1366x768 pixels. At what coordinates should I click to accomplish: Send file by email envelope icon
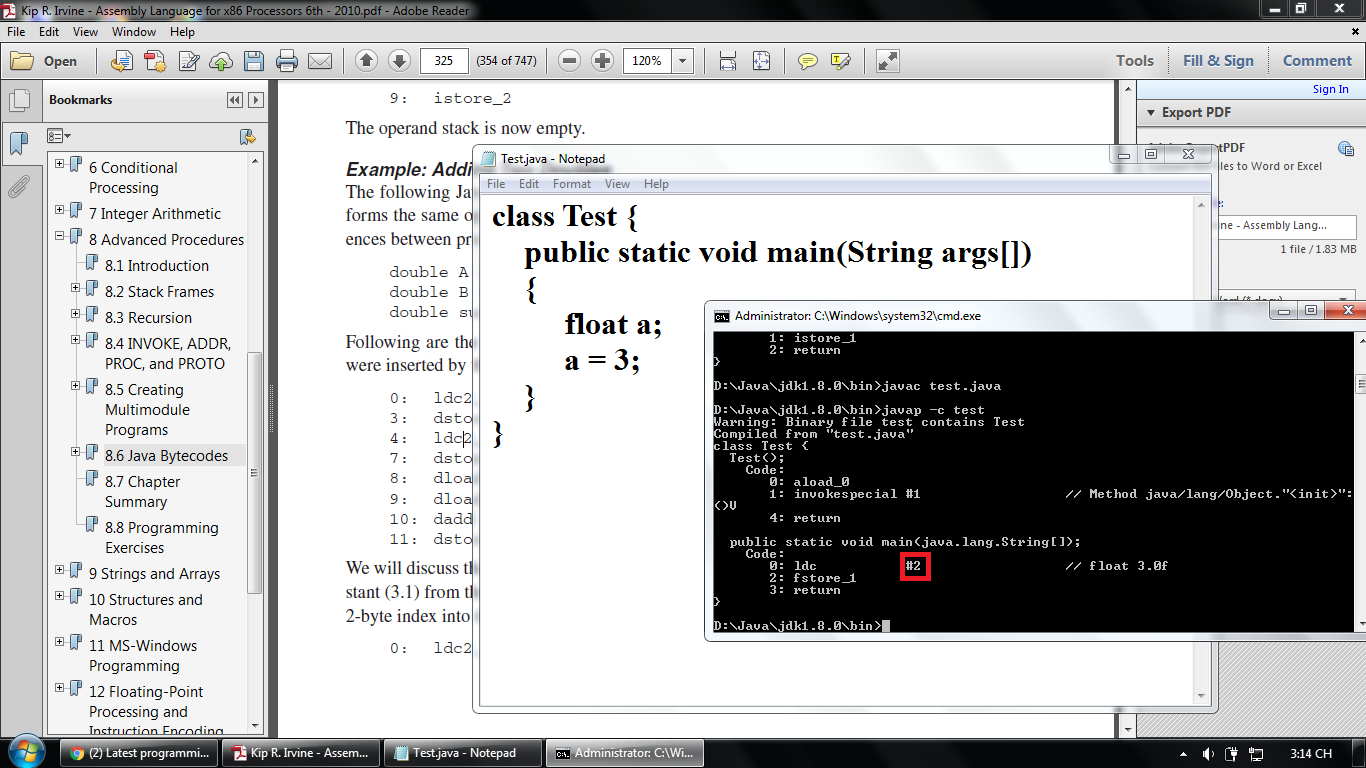[x=320, y=61]
